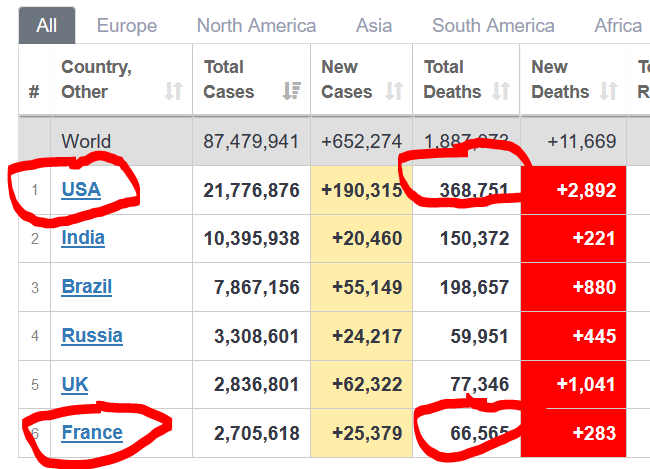The image size is (650, 469).
Task: Open the USA country link
Action: [81, 189]
